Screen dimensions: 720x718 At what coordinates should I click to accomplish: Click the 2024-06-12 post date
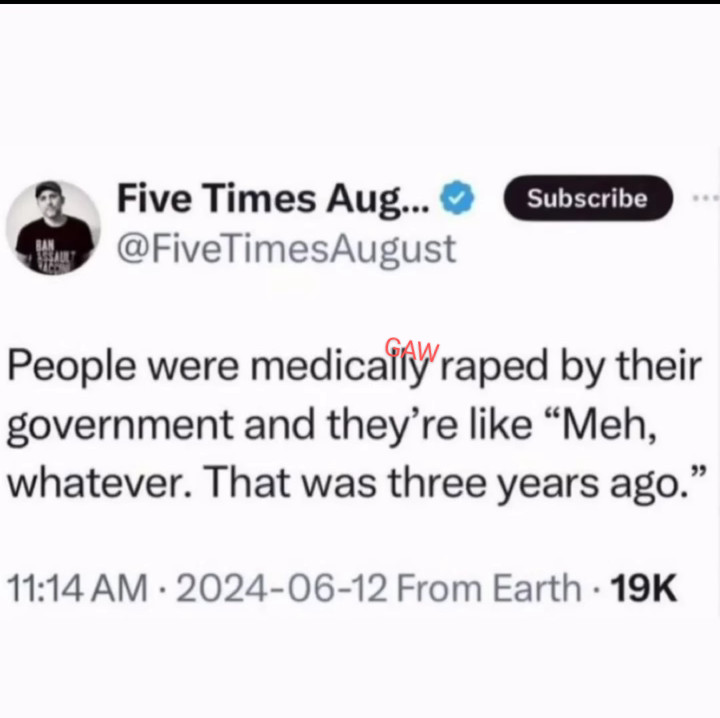(282, 589)
